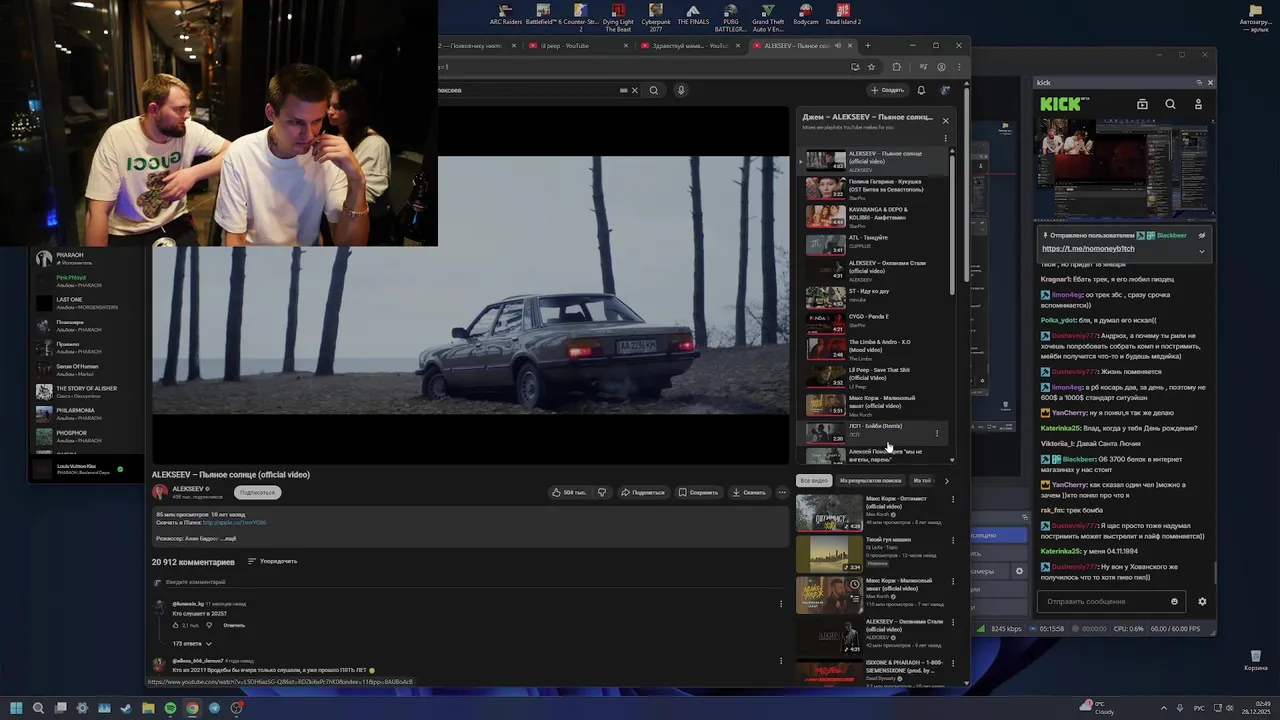Unpin the pinned Kick chat message

click(1202, 235)
